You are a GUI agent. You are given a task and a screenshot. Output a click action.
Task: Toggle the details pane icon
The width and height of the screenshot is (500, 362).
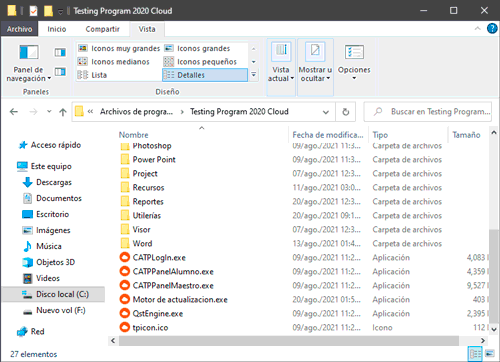pos(60,72)
